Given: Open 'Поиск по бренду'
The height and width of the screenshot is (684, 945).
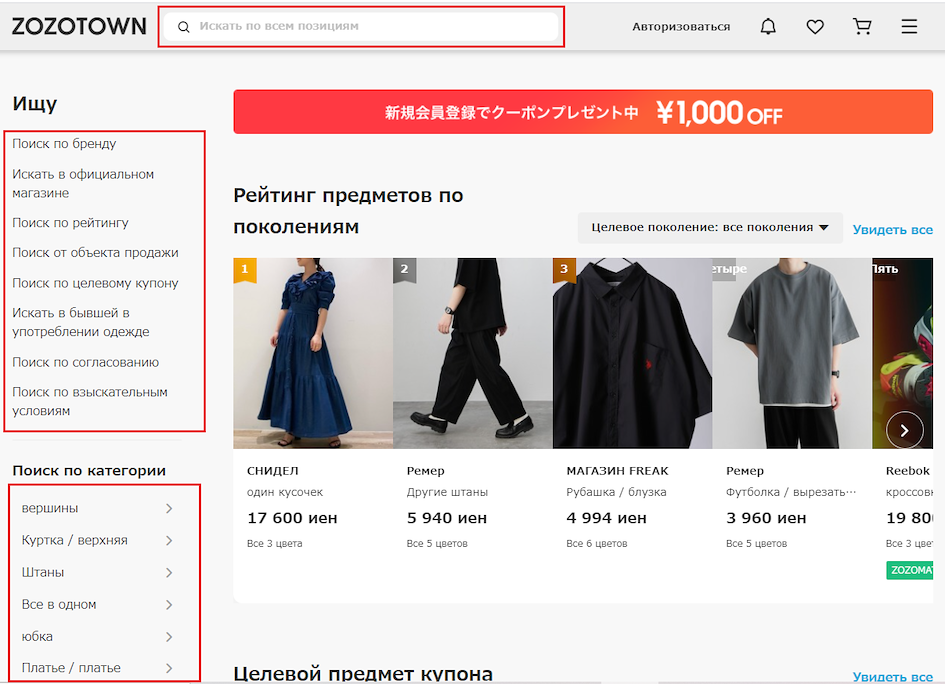Looking at the screenshot, I should coord(64,143).
